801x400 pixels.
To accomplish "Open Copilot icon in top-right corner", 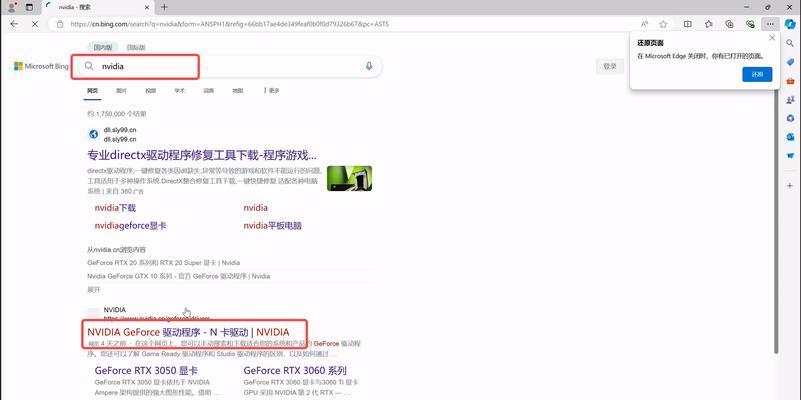I will coord(790,24).
